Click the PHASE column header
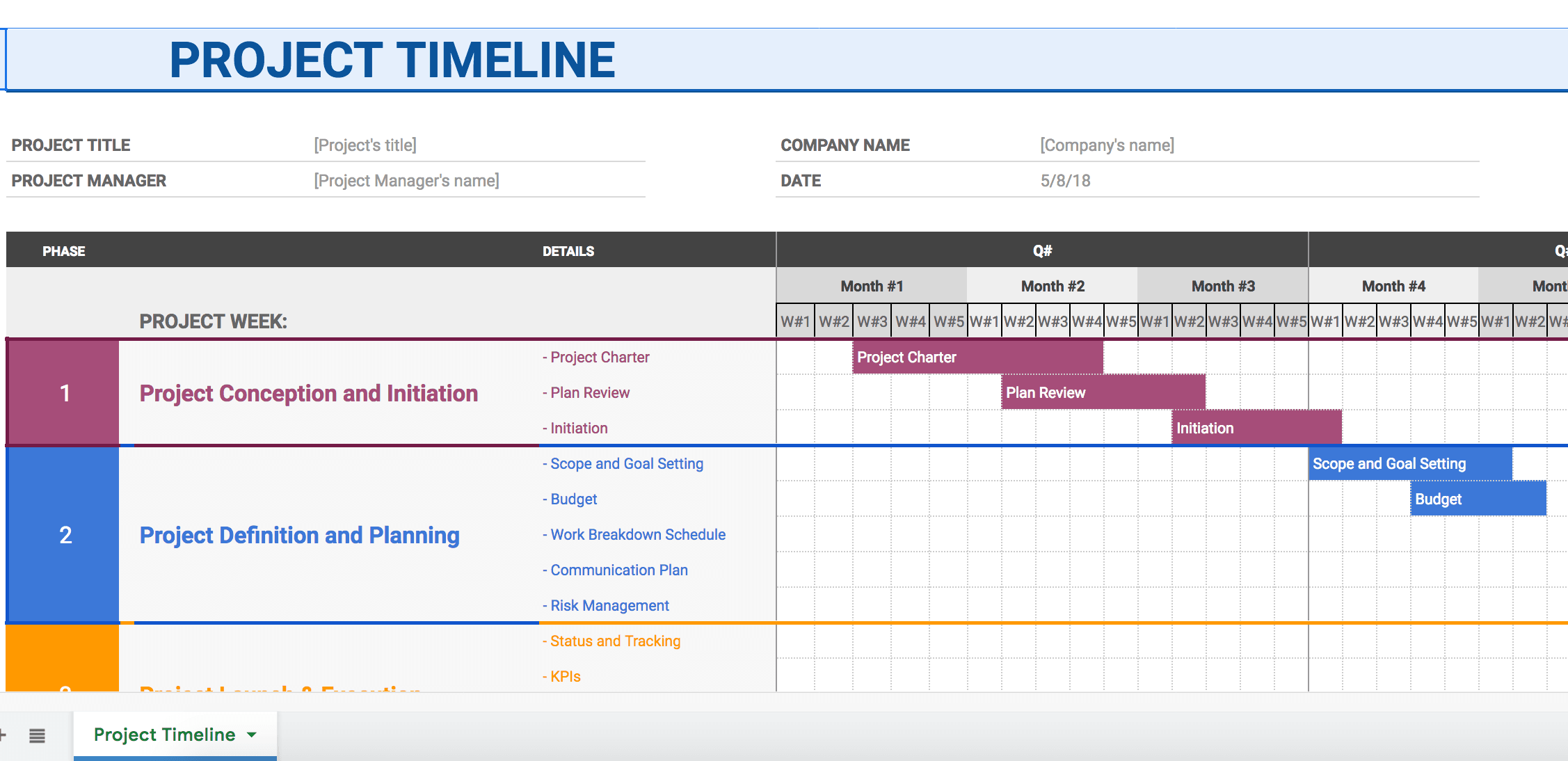The height and width of the screenshot is (761, 1568). click(62, 249)
